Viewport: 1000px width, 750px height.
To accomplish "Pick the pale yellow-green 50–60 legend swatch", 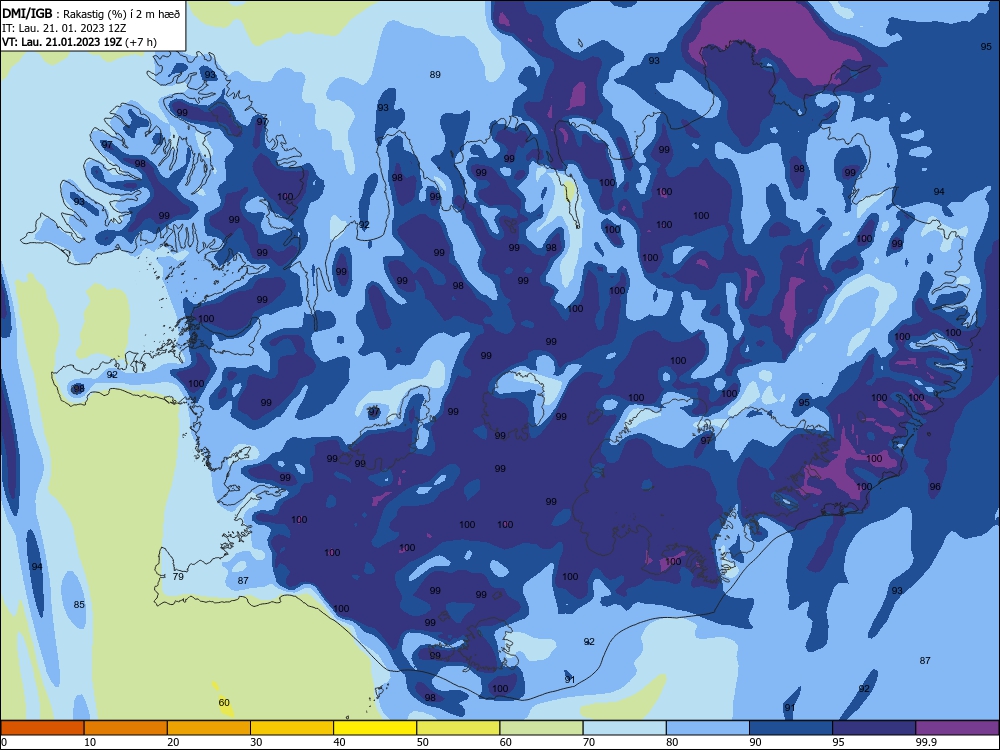I will point(458,728).
